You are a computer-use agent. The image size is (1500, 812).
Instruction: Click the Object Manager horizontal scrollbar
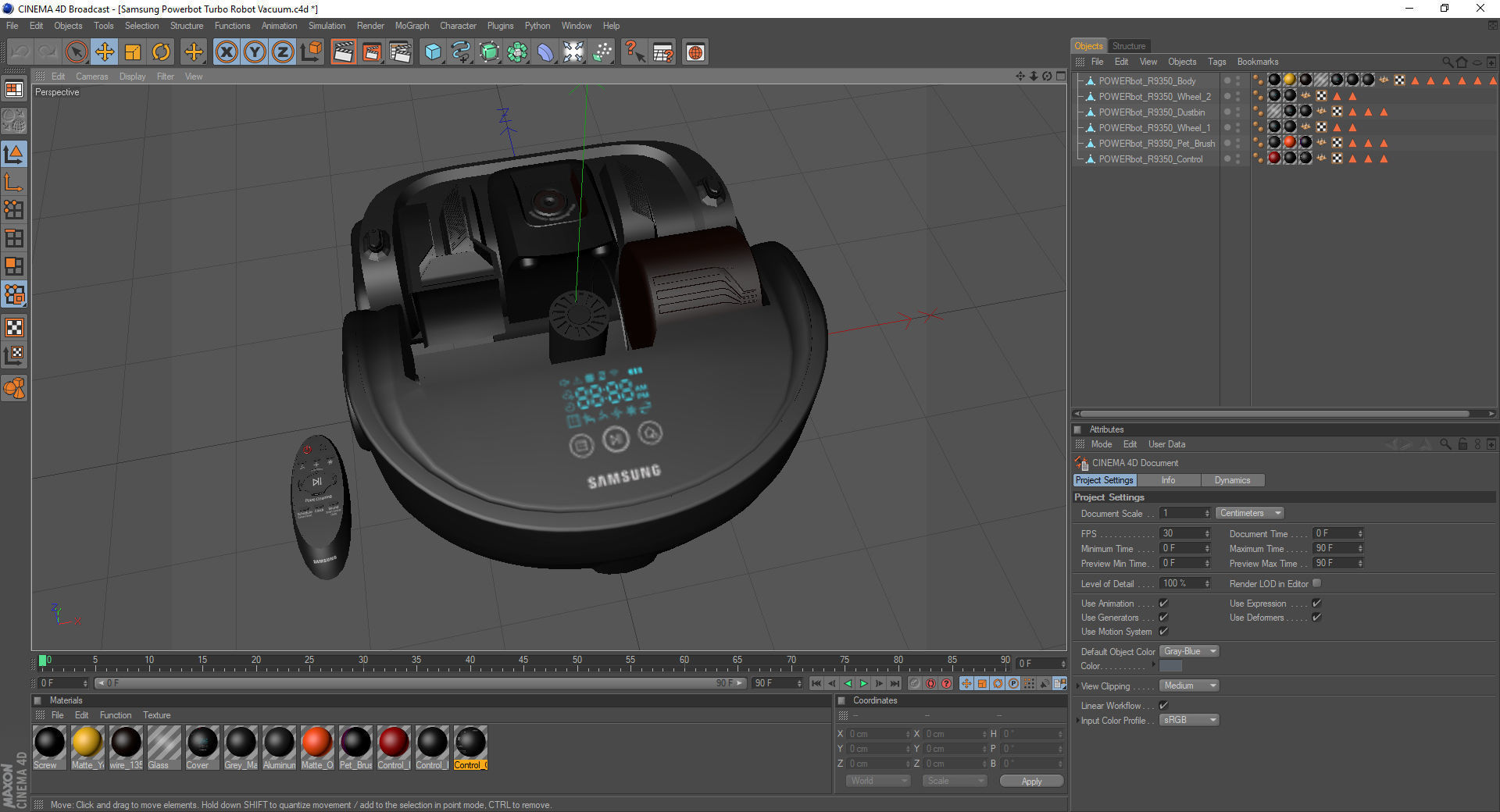(x=1275, y=414)
